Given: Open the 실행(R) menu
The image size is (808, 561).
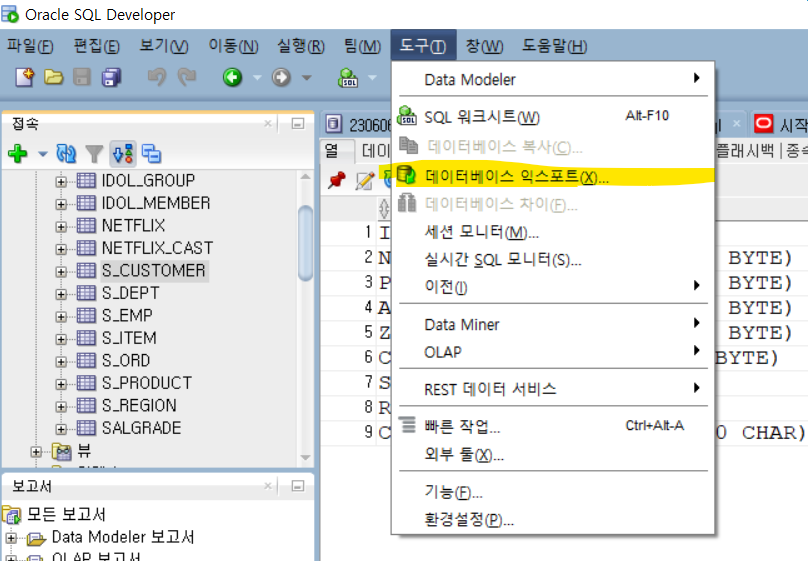Looking at the screenshot, I should 301,46.
